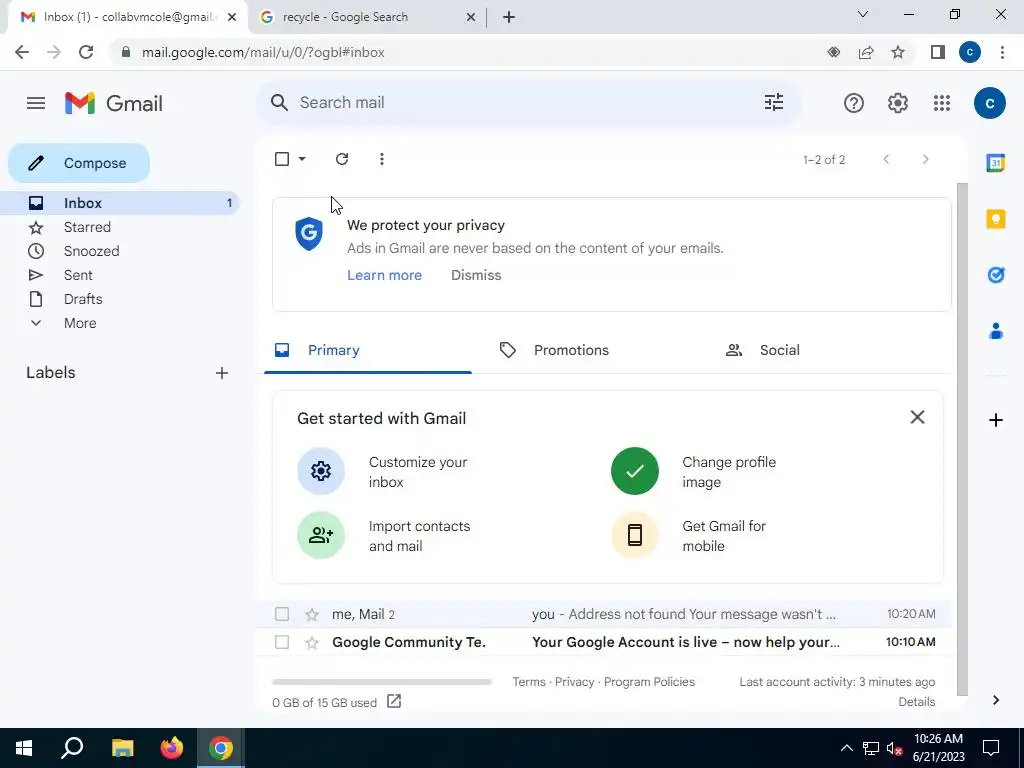Open the Gmail main menu hamburger icon
Image resolution: width=1024 pixels, height=768 pixels.
(x=36, y=103)
